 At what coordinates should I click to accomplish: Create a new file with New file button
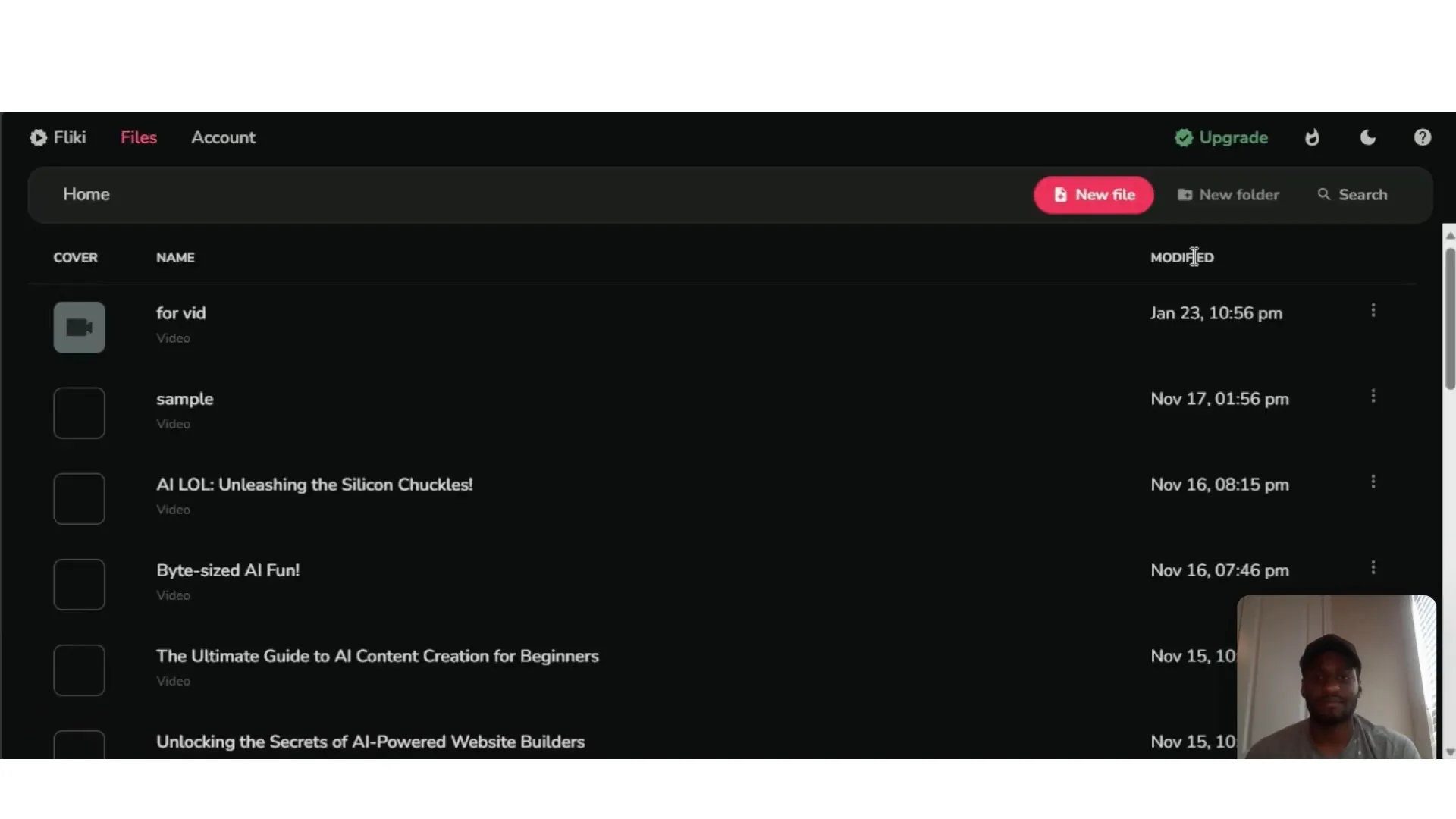[1093, 195]
